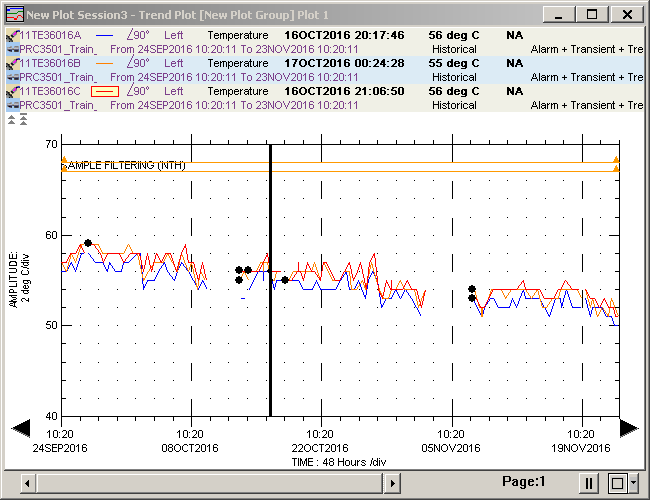Click the horizontal scrollbar right arrow

point(394,483)
